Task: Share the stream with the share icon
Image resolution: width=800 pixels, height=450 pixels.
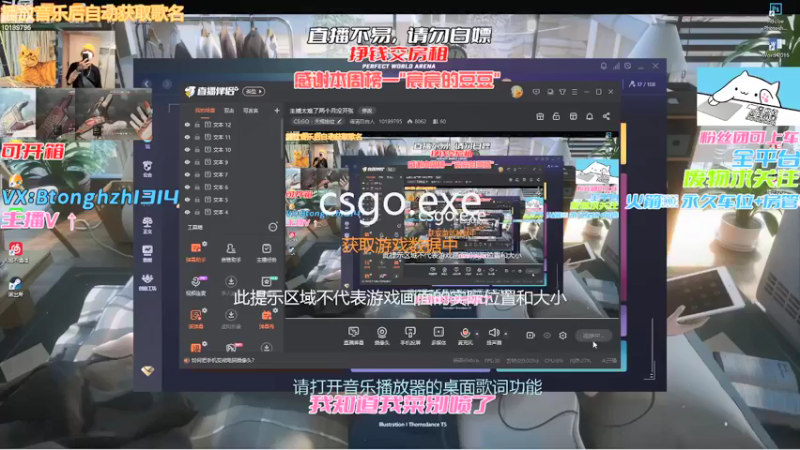Action: click(x=606, y=116)
